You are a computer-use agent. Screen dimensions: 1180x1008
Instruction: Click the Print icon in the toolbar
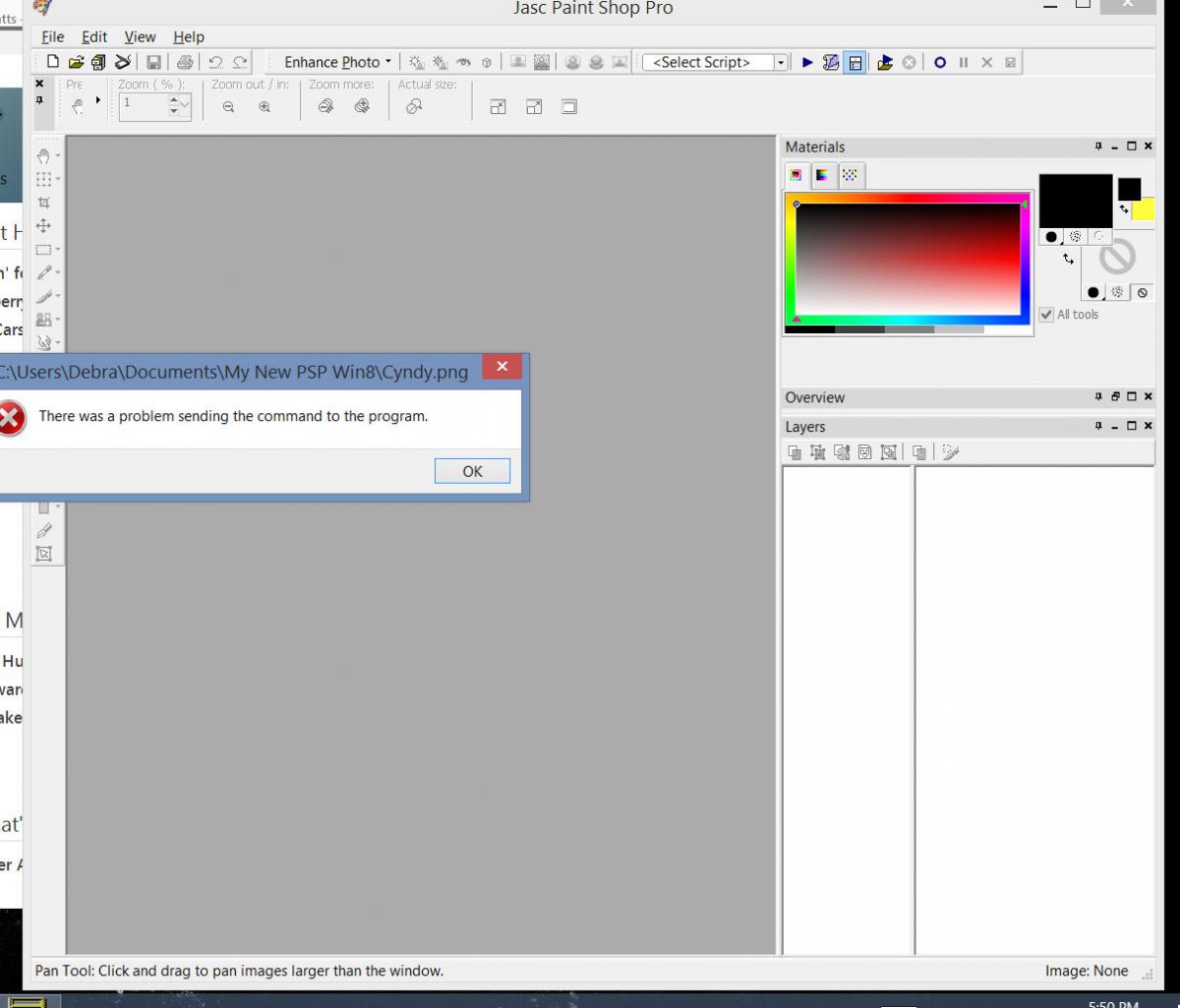point(185,62)
